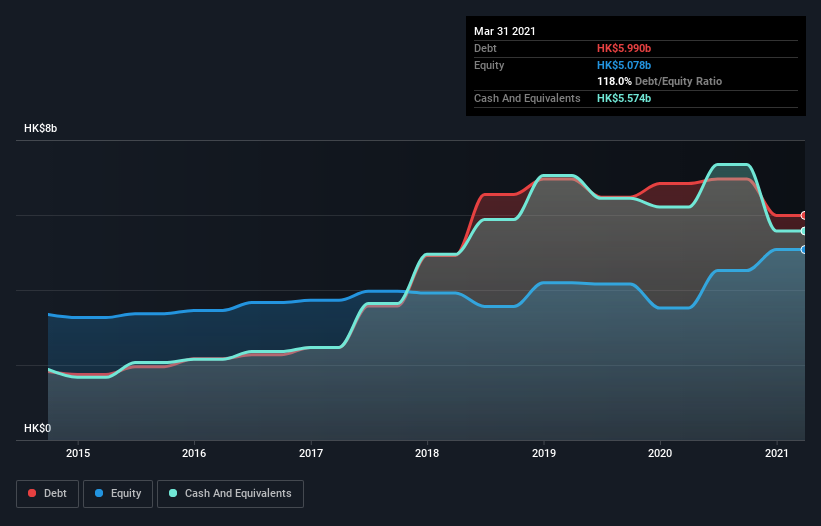
Task: Click the HK$5.990b debt value
Action: [624, 48]
